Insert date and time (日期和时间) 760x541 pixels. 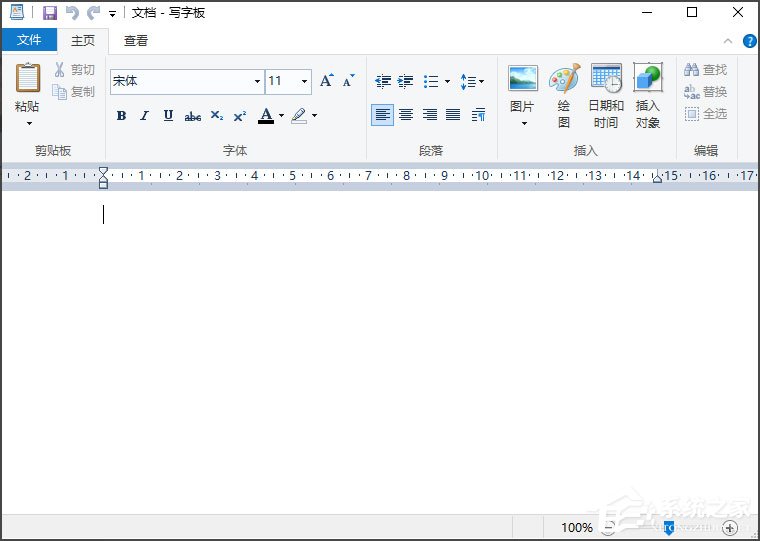(606, 96)
